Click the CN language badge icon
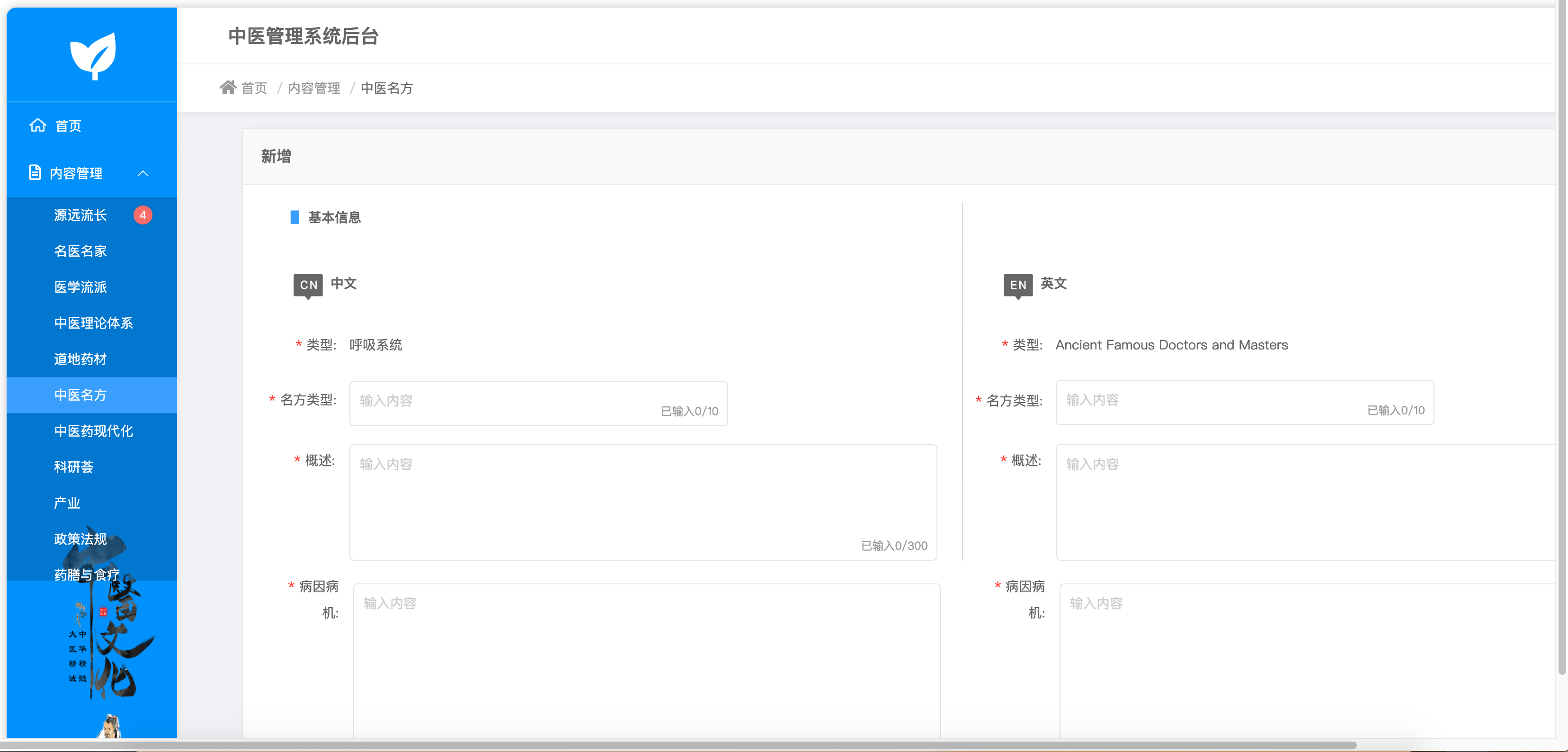Viewport: 1568px width, 752px height. click(308, 285)
